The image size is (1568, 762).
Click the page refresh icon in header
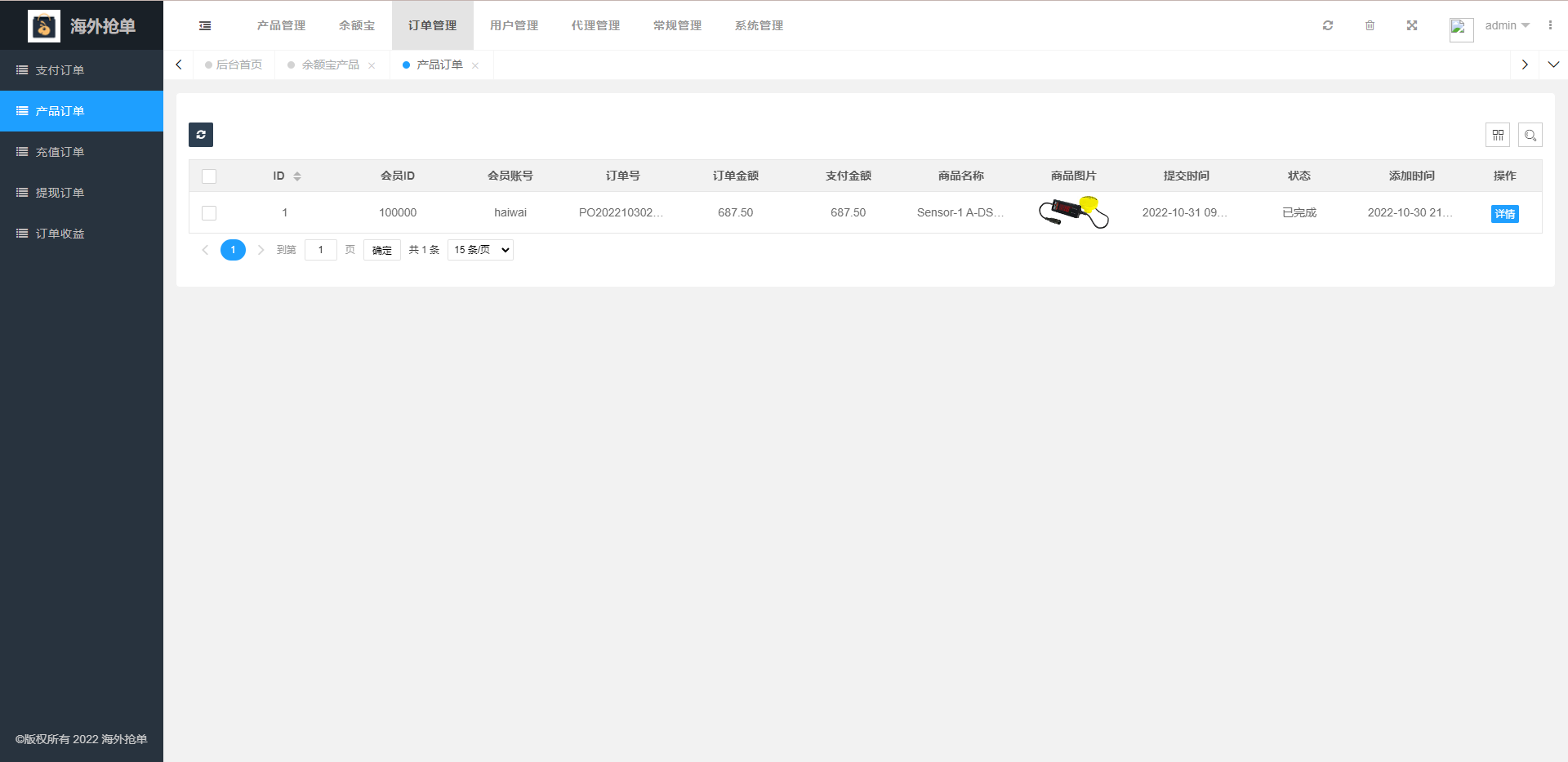(x=1328, y=25)
